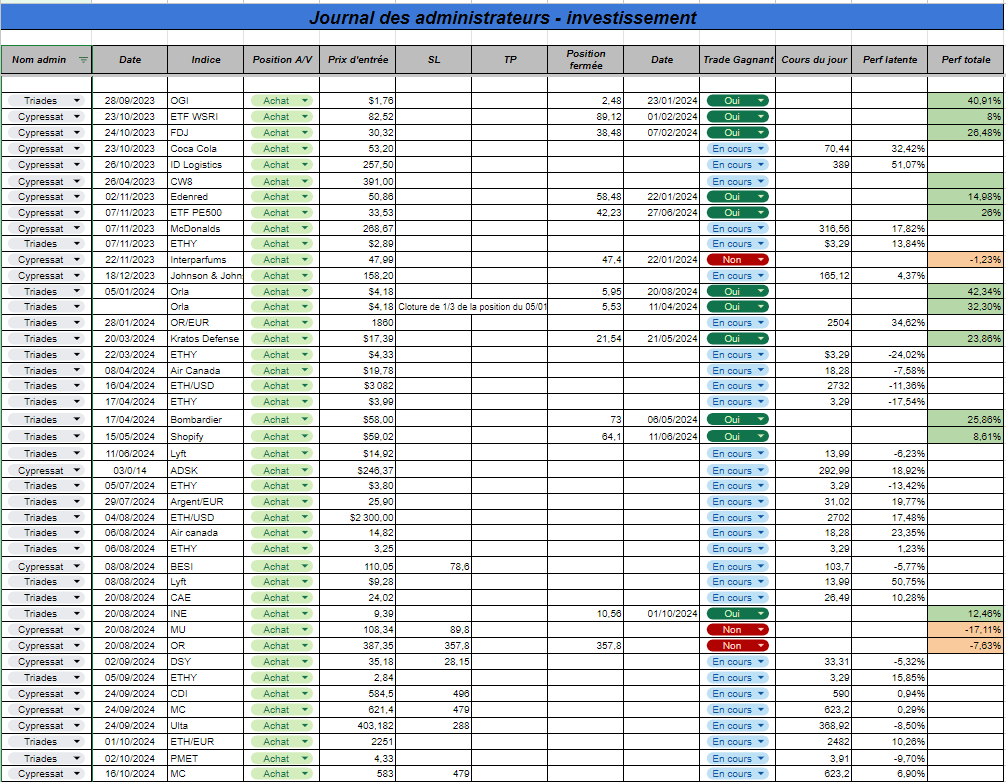The image size is (1006, 782).
Task: Select the green 40,91% Perf totale cell
Action: pos(966,101)
